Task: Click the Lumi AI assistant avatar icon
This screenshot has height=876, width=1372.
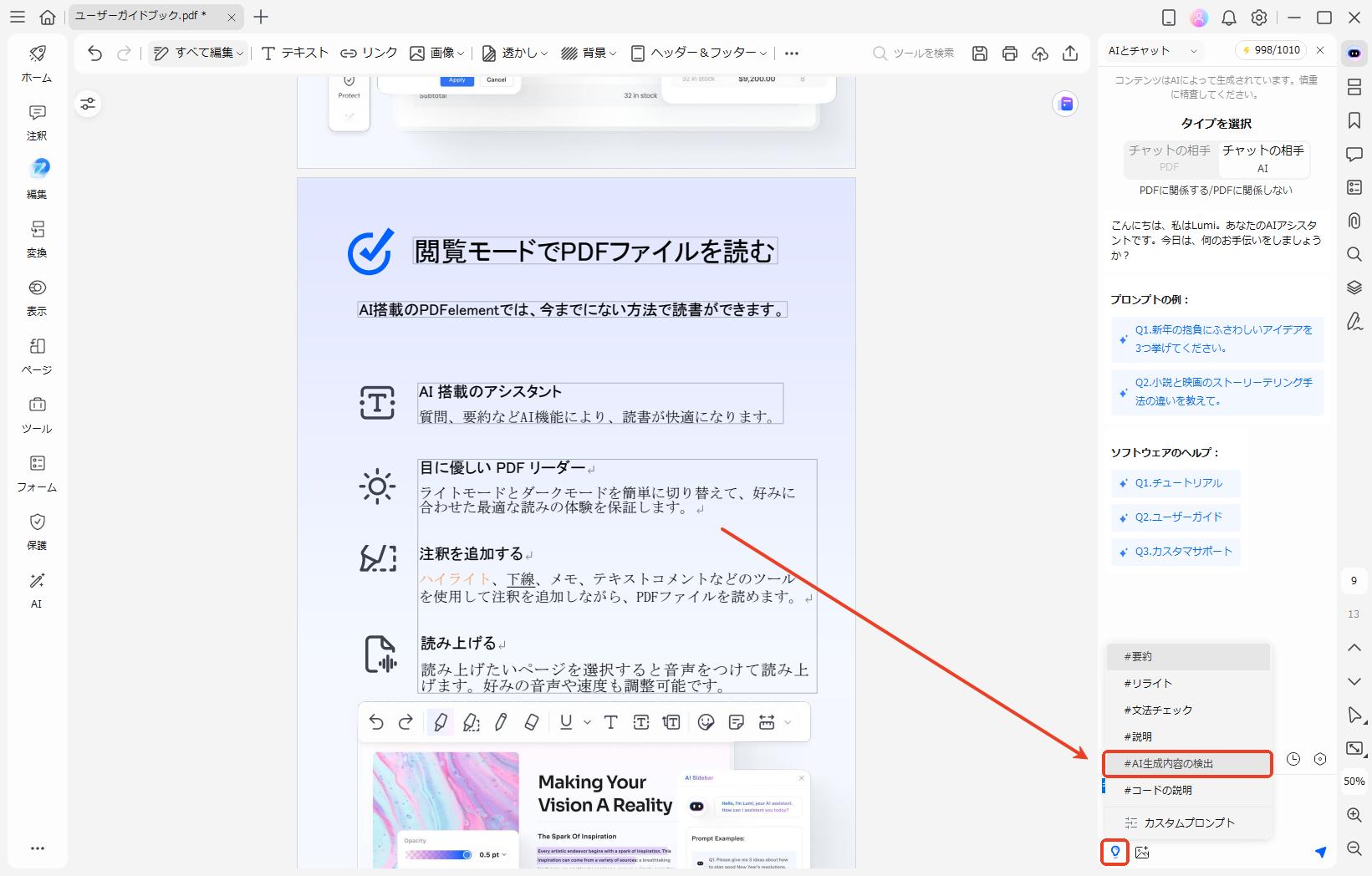Action: coord(1354,51)
